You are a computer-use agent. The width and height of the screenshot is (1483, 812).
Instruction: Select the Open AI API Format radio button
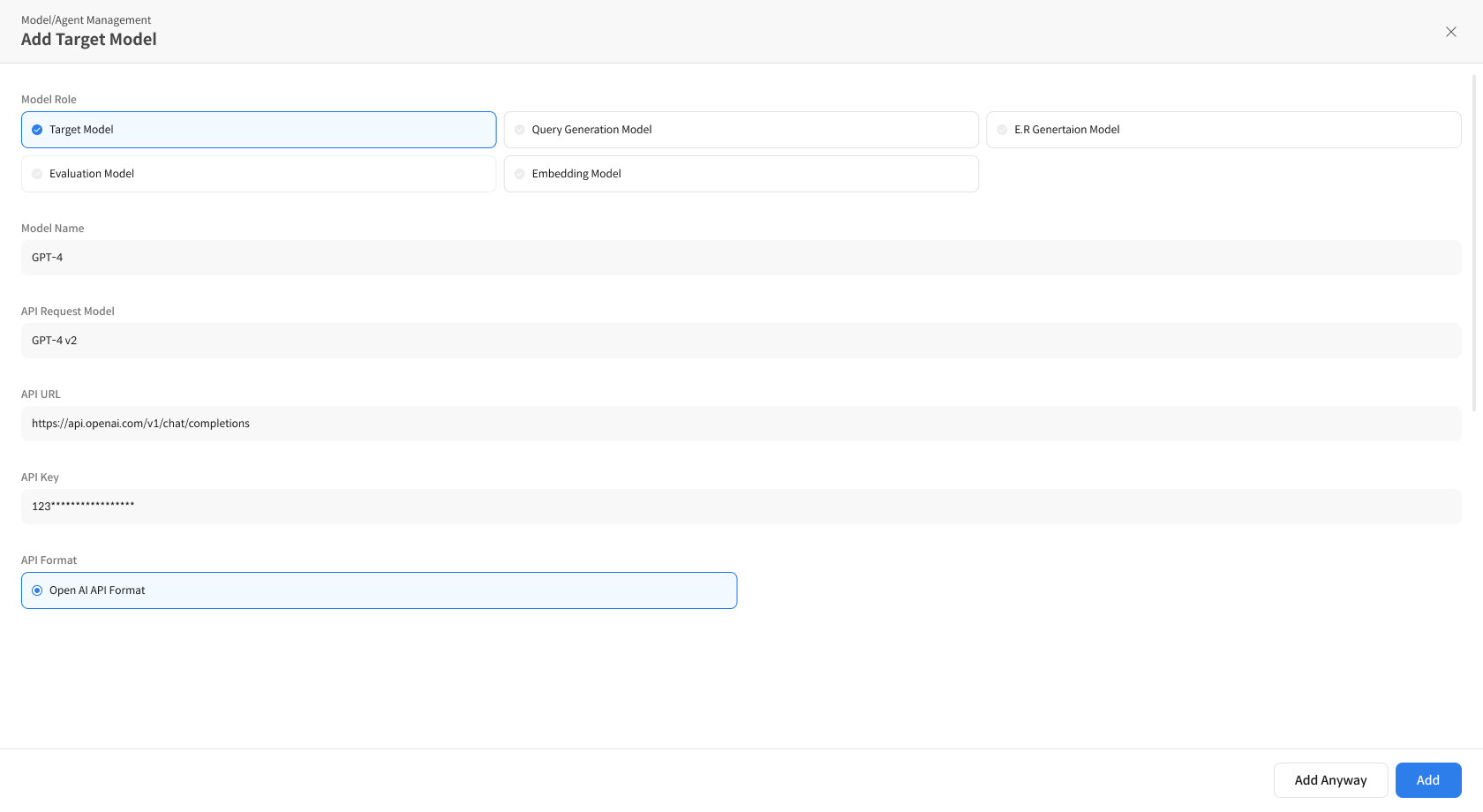pyautogui.click(x=37, y=590)
